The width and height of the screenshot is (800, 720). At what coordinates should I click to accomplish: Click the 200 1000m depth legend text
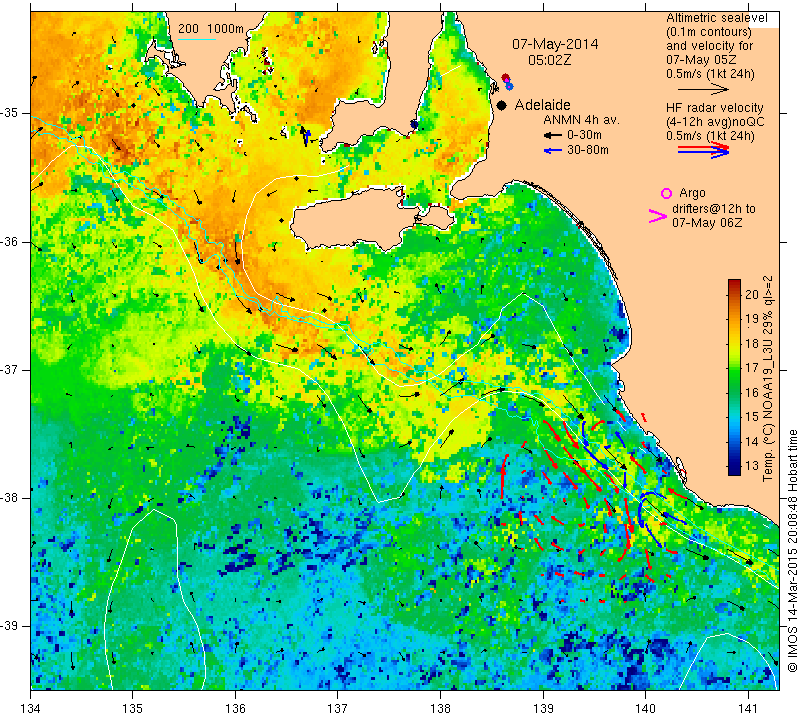tap(211, 29)
